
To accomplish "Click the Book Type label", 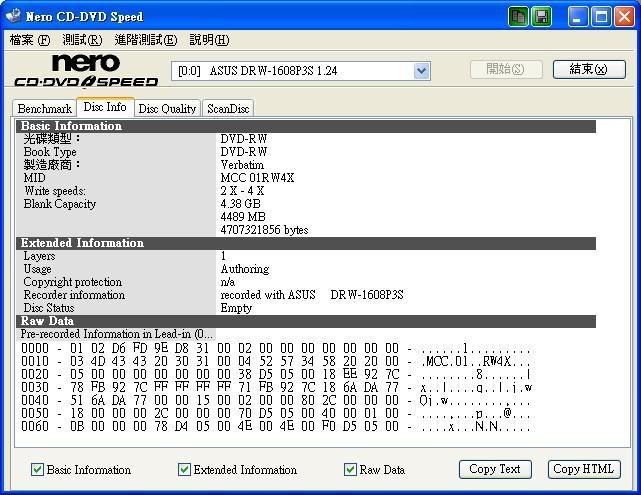I will 50,152.
